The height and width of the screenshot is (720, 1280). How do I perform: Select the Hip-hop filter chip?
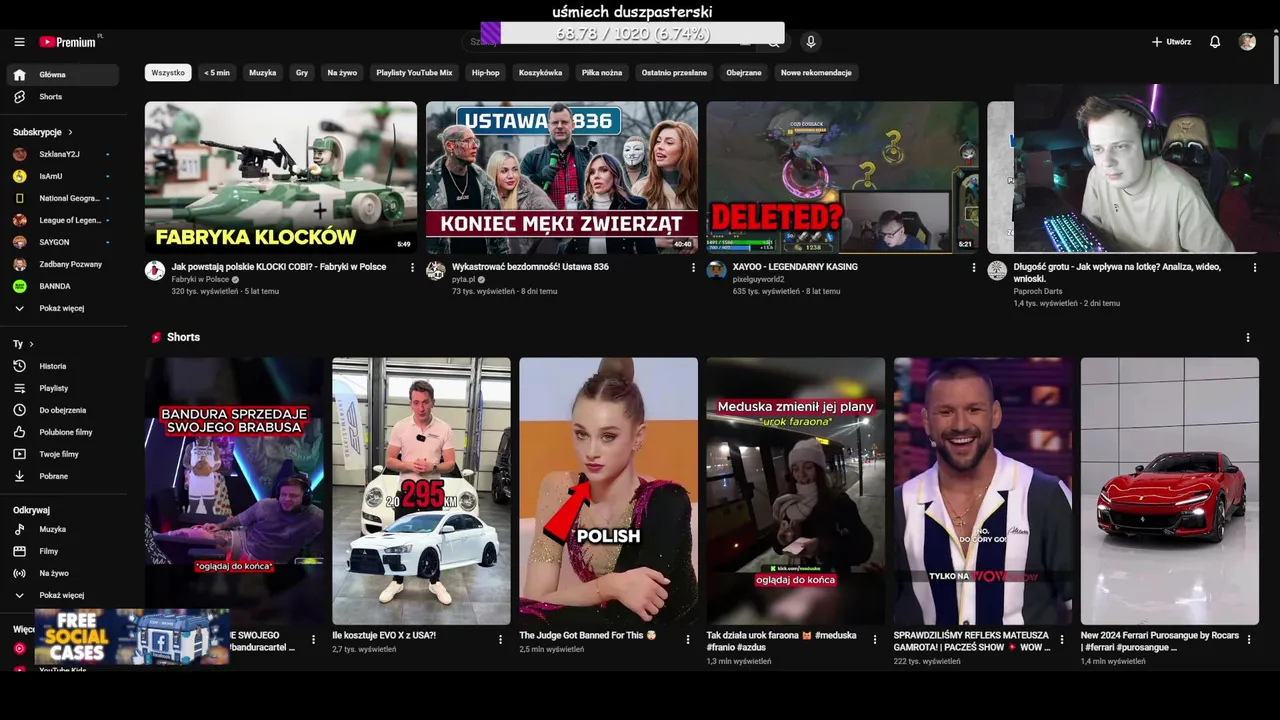(486, 73)
